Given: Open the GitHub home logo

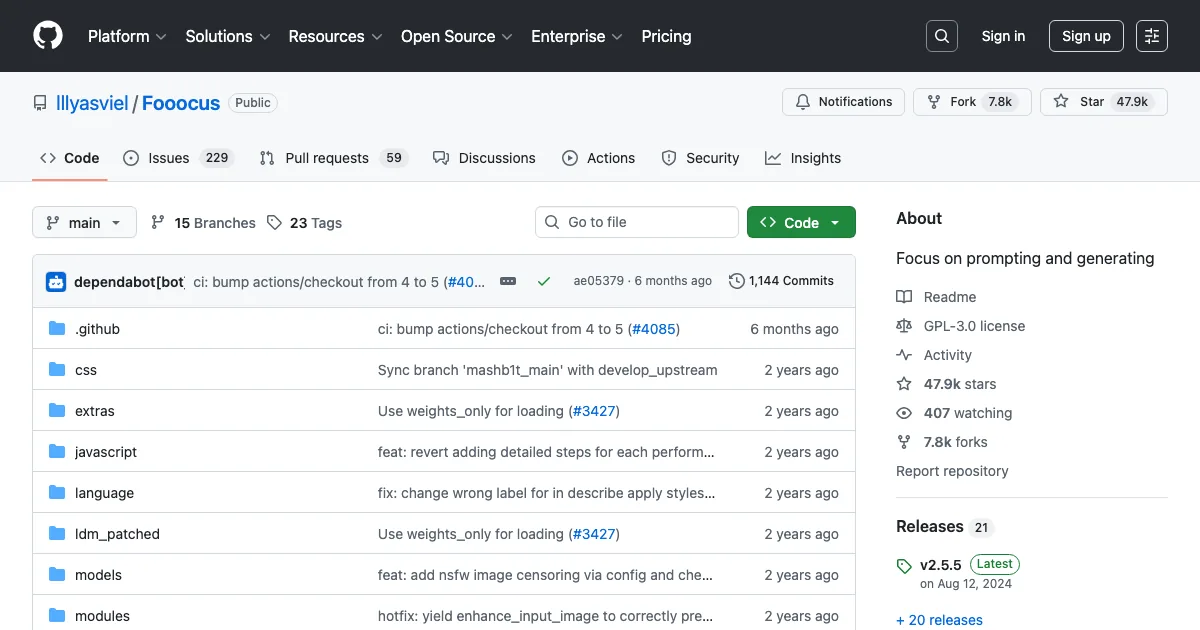Looking at the screenshot, I should point(47,36).
